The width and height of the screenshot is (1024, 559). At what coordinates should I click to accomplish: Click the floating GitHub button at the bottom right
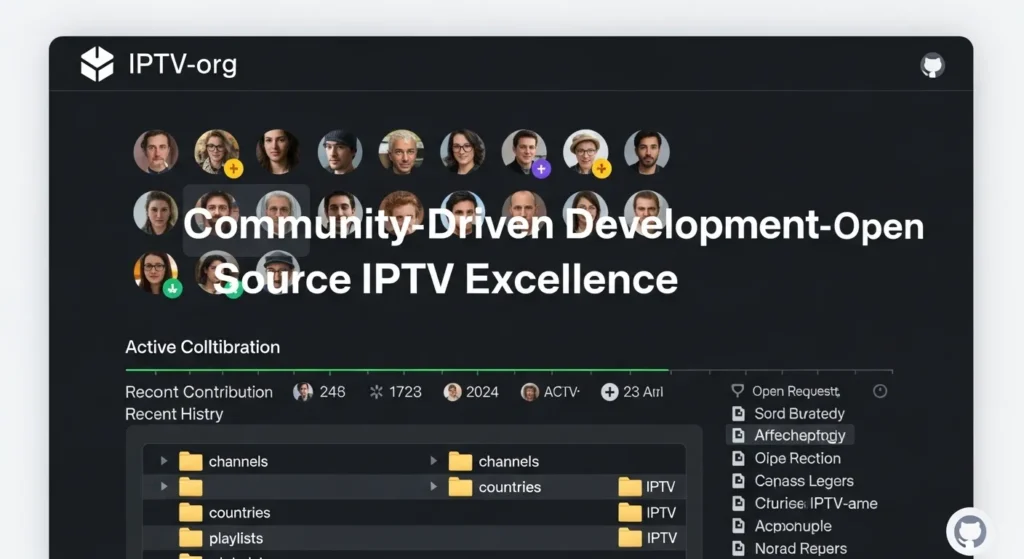pos(970,532)
